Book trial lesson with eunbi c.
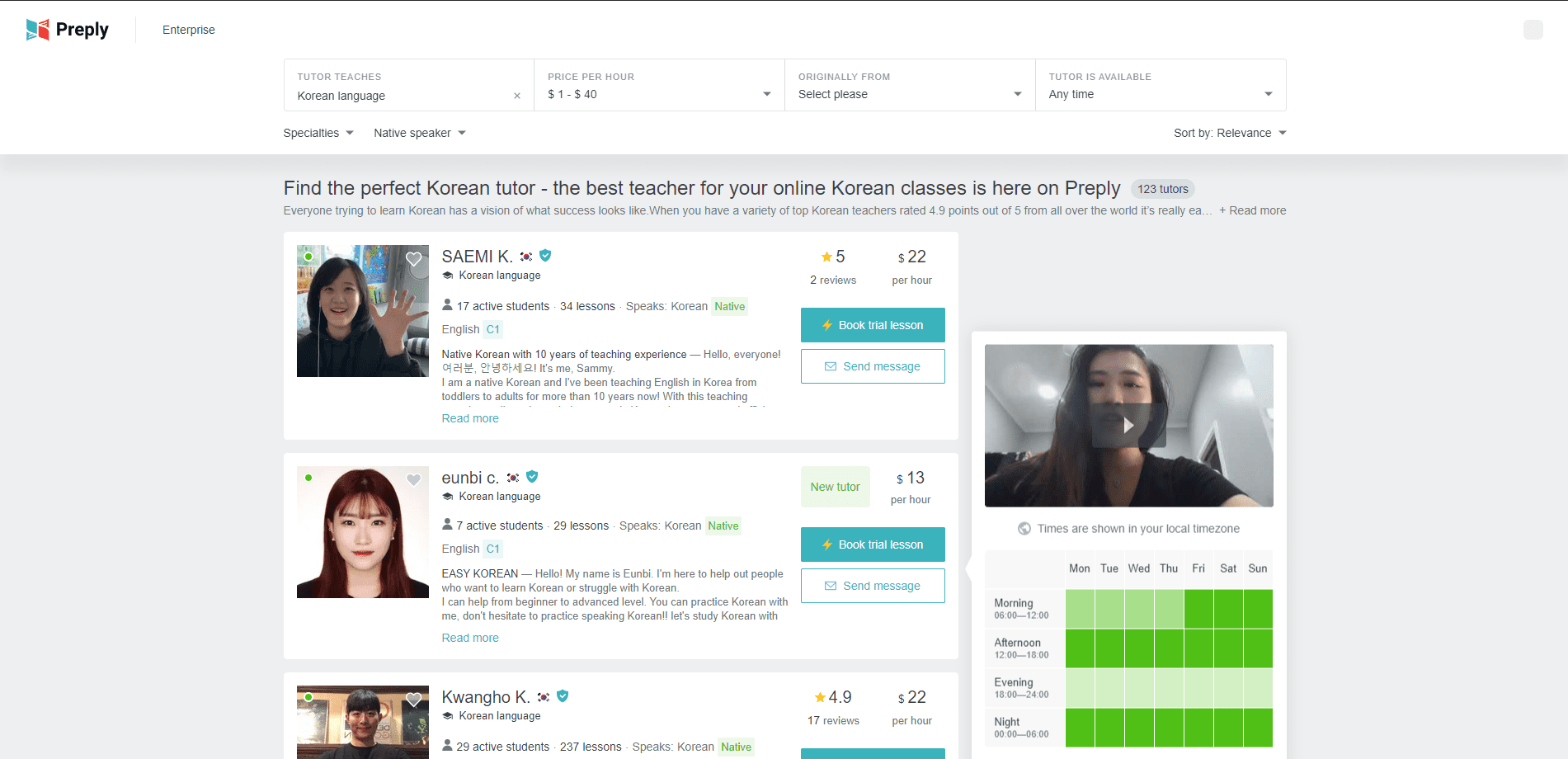 point(873,544)
